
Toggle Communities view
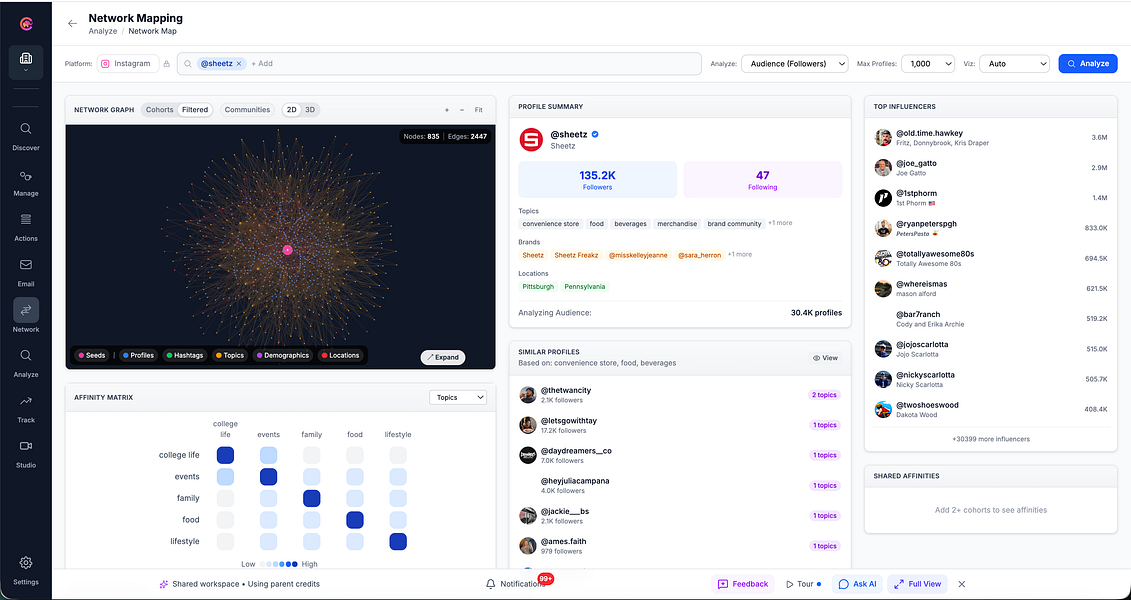[247, 110]
